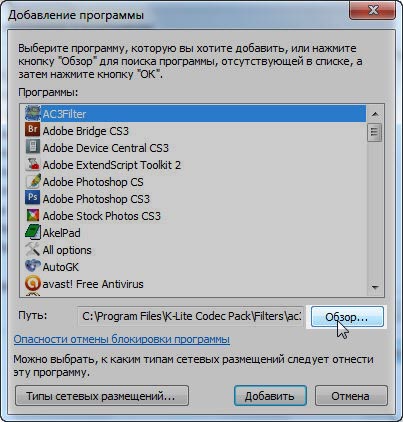Image resolution: width=403 pixels, height=422 pixels.
Task: Click the avast! Free Antivirus icon
Action: click(33, 283)
